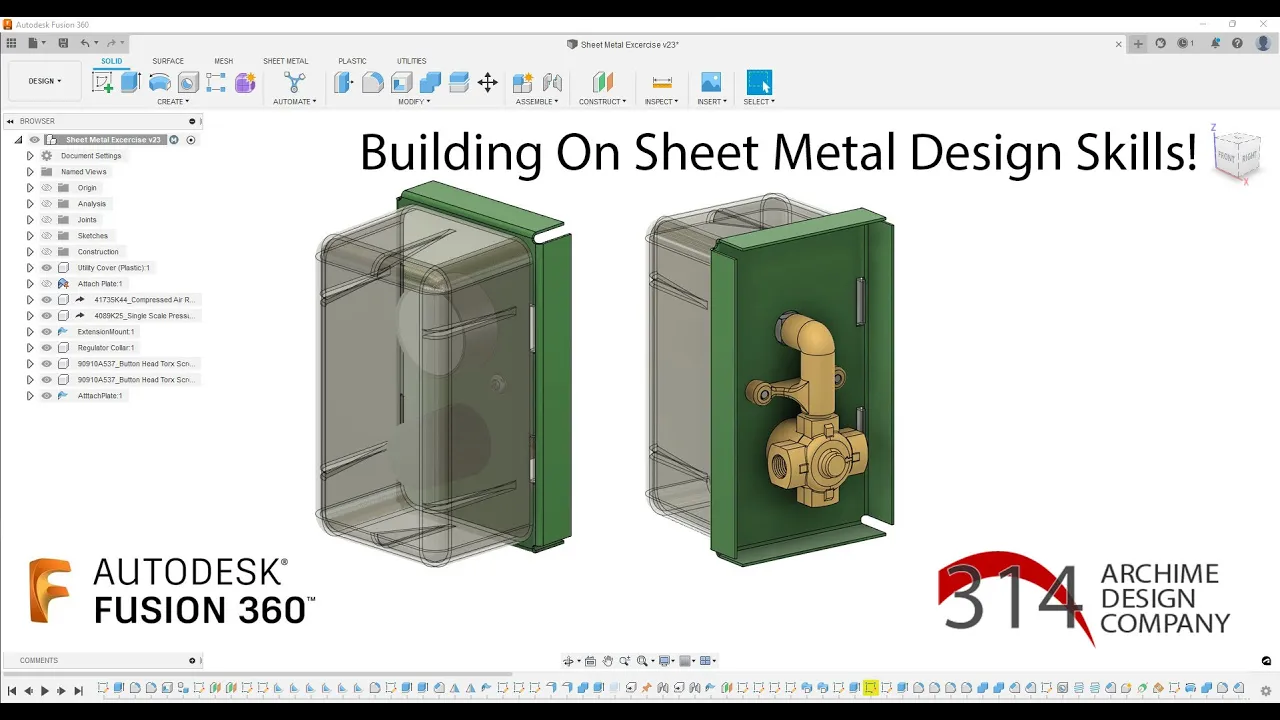
Task: Switch to the PLASTIC tab
Action: (352, 61)
